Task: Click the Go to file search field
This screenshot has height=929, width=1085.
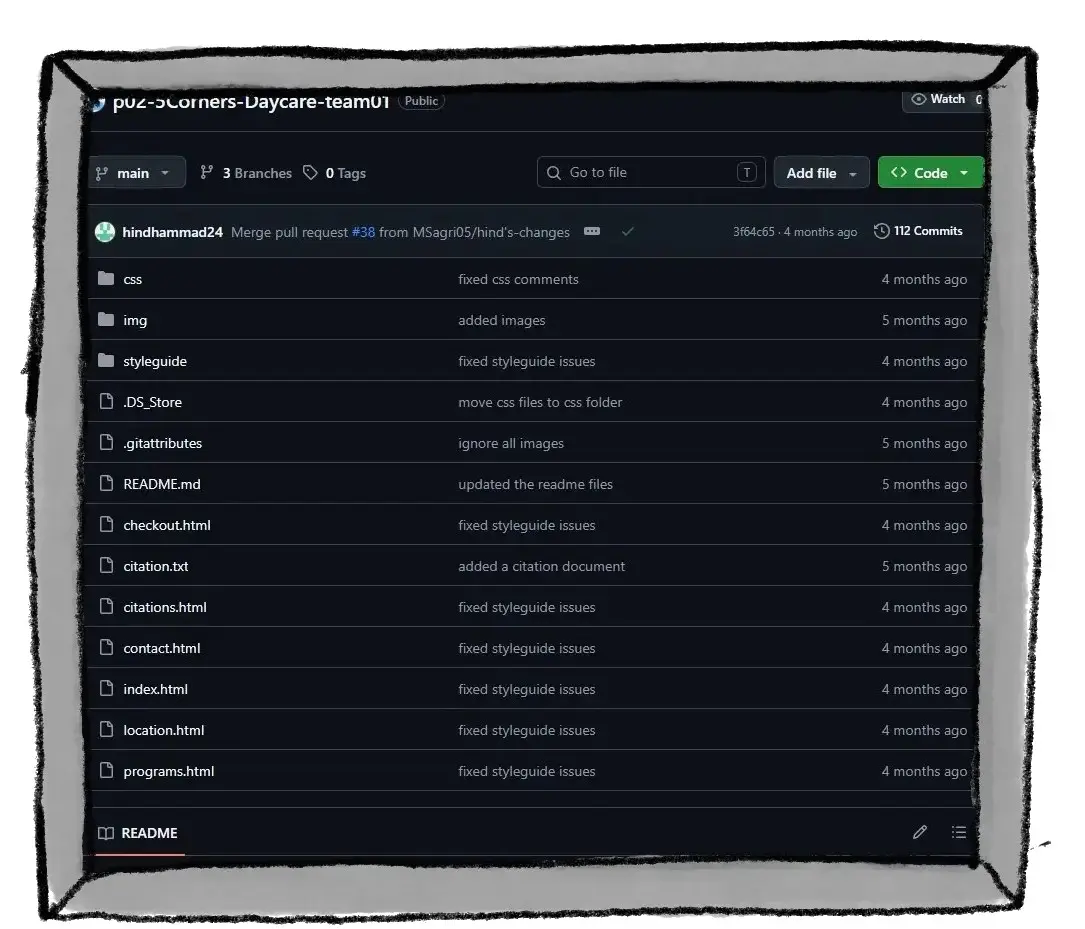Action: point(650,172)
